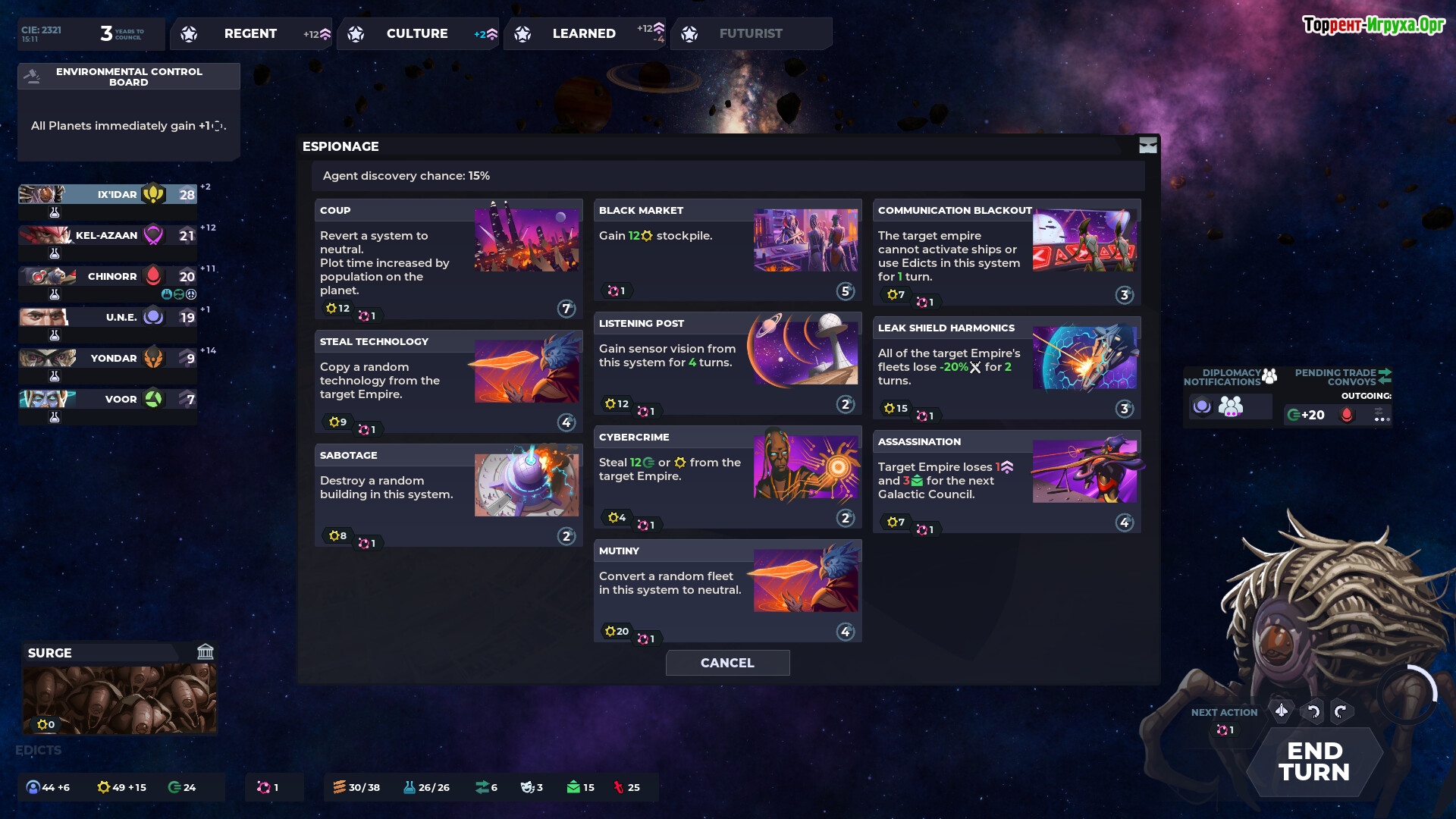
Task: Click the fleet ship icon above End Turn
Action: coord(1282,711)
